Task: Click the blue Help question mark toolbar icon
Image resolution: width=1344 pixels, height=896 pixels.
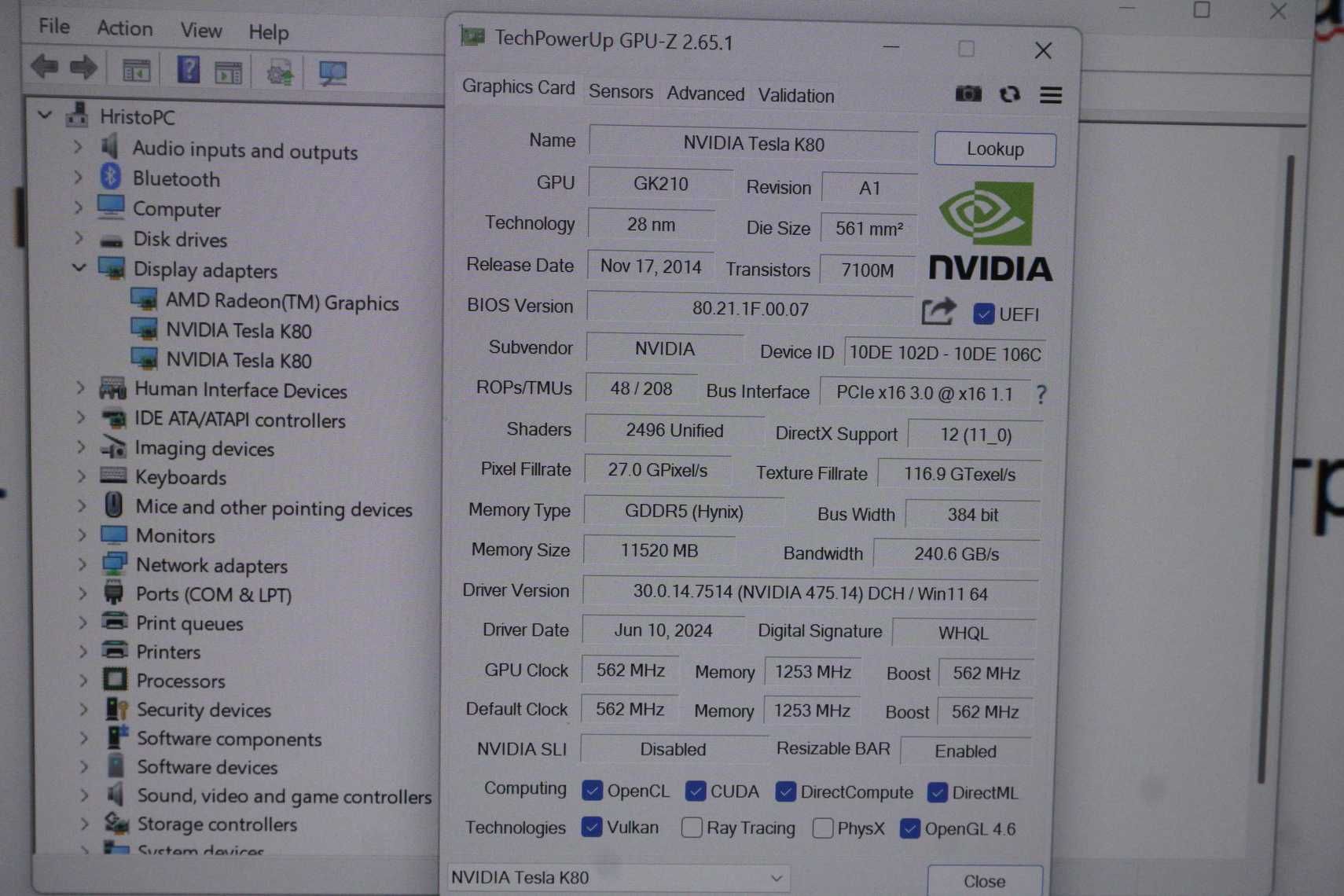Action: point(189,70)
